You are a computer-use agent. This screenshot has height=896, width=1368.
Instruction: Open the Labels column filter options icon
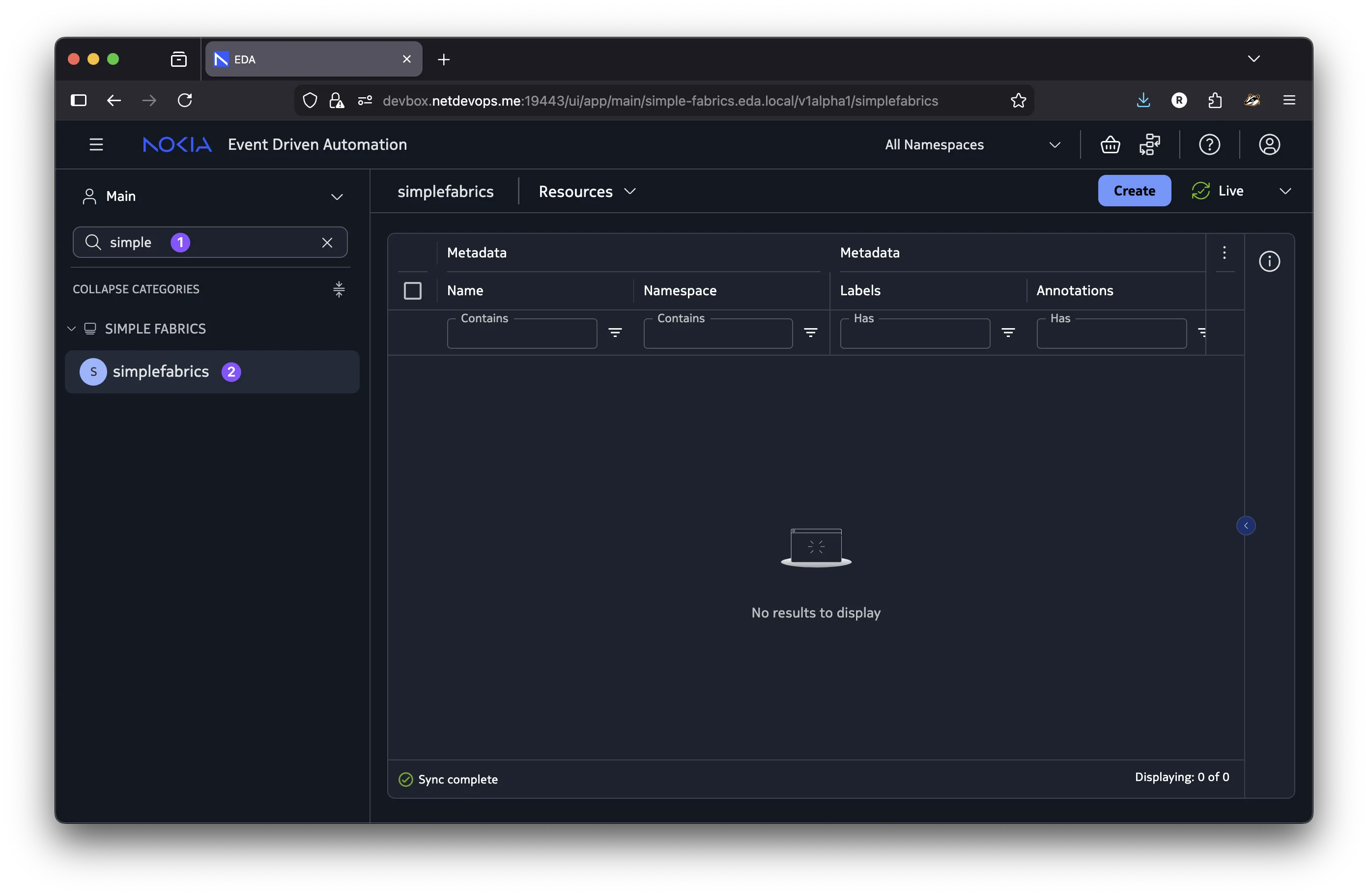click(1008, 332)
